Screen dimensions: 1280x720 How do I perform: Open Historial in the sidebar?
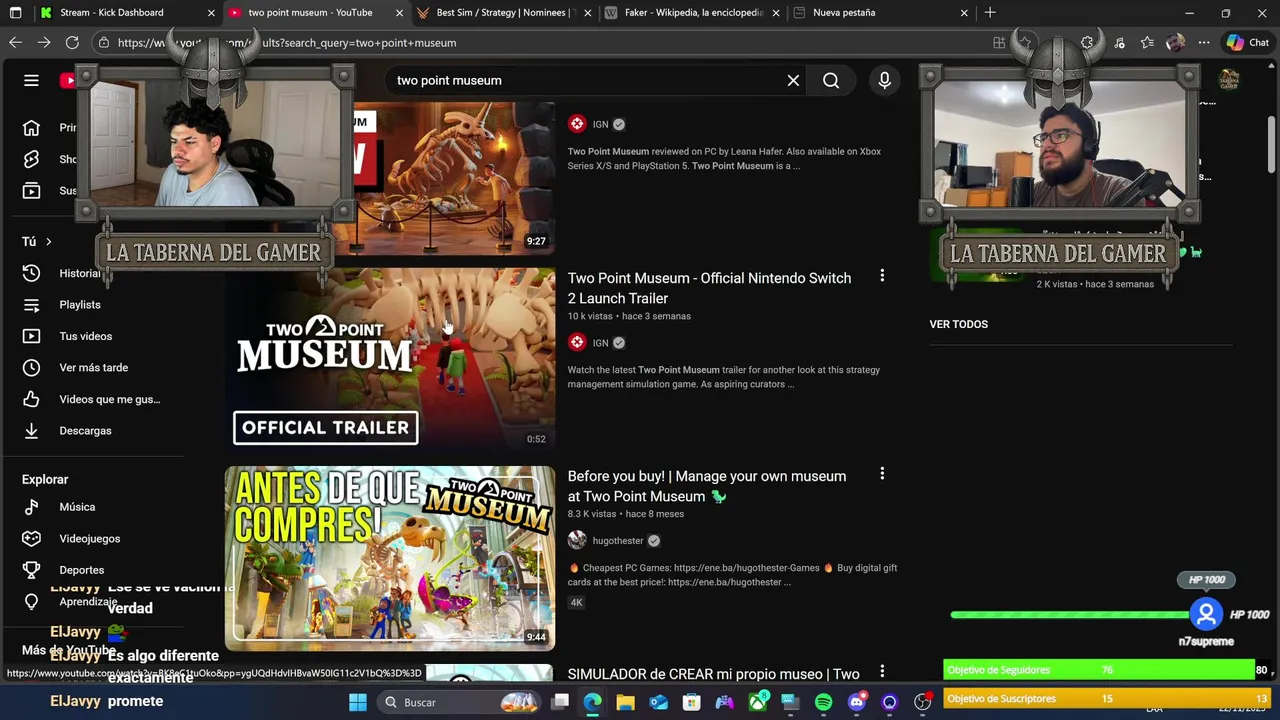pyautogui.click(x=80, y=273)
